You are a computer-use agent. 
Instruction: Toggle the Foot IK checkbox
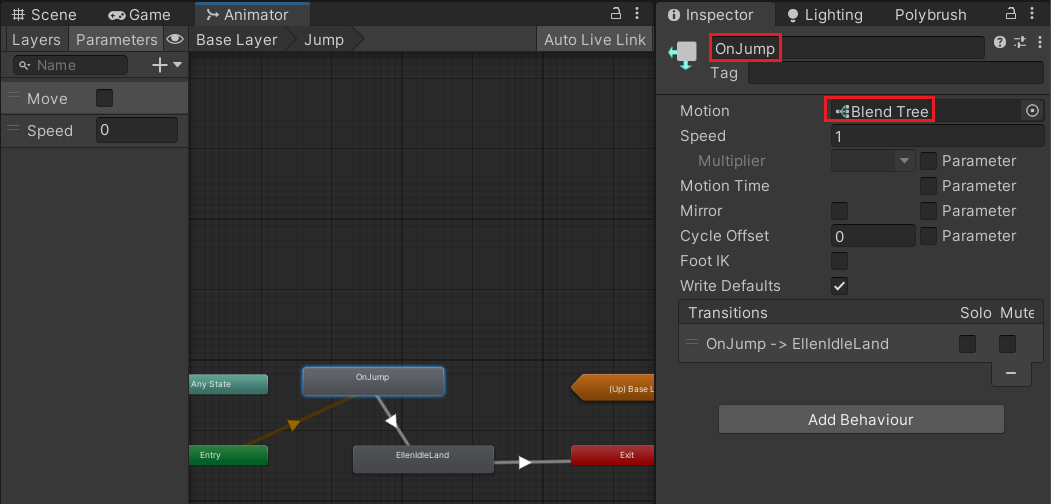[839, 261]
